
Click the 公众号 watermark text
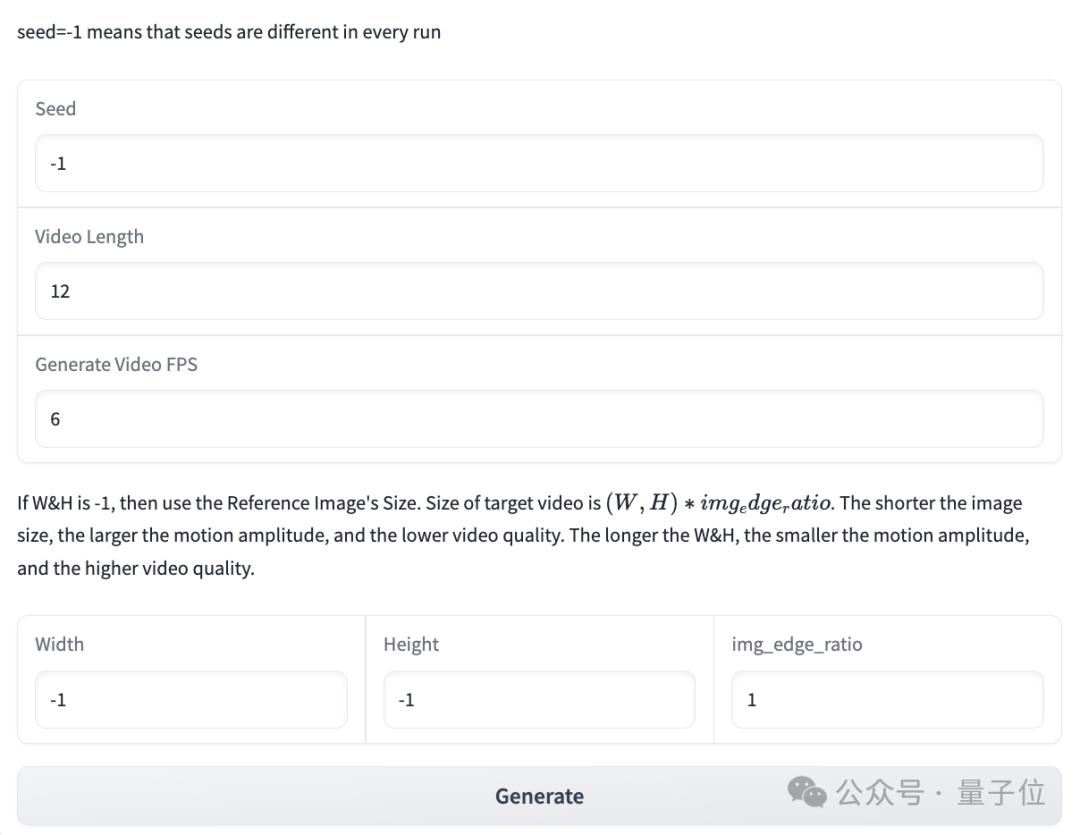[880, 792]
